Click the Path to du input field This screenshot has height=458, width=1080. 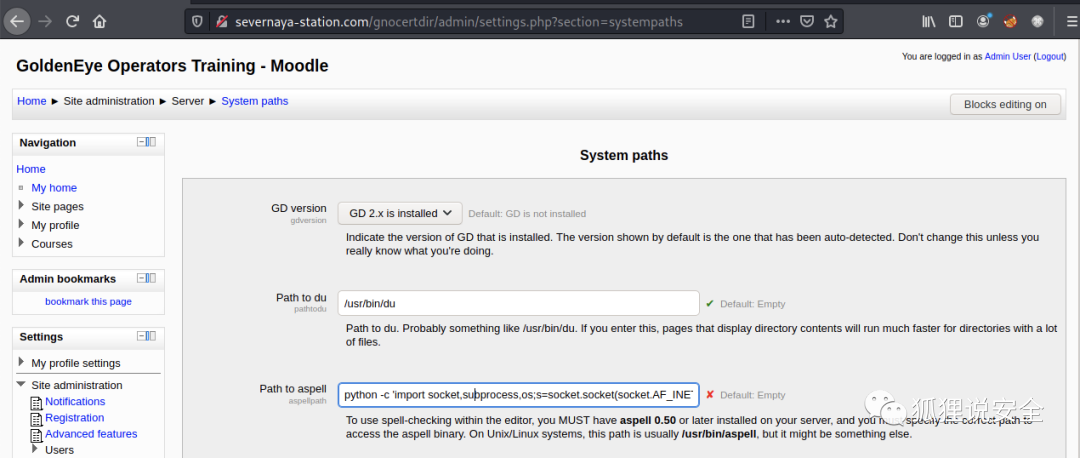[519, 303]
